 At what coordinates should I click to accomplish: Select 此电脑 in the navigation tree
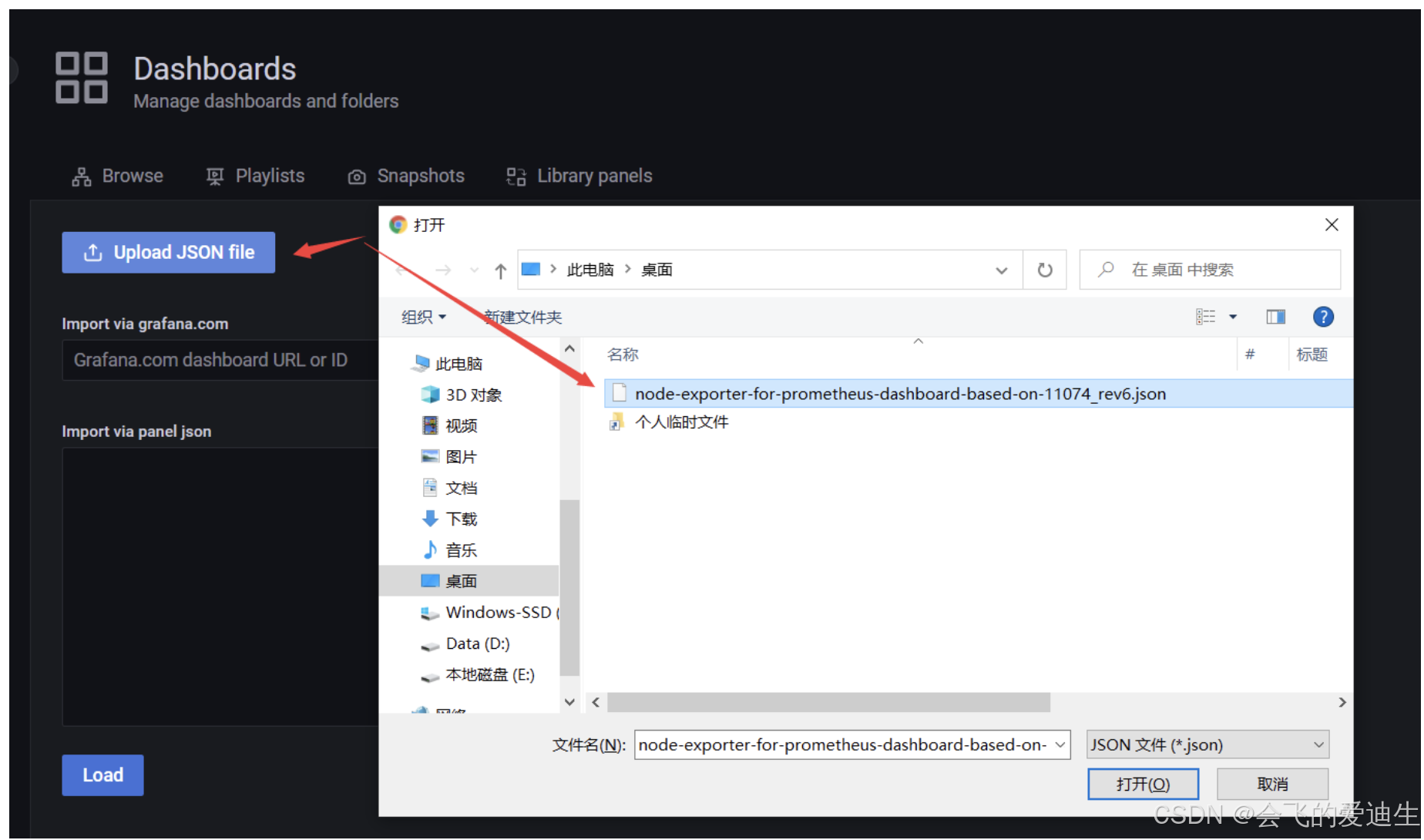pyautogui.click(x=448, y=364)
